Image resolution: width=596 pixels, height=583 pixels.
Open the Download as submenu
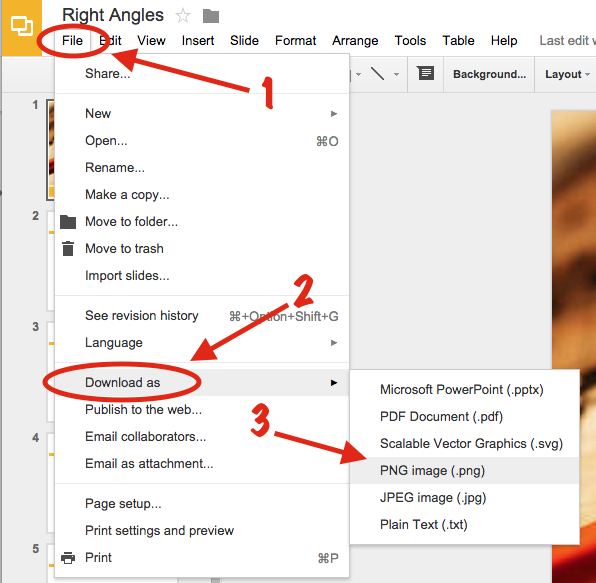point(202,382)
